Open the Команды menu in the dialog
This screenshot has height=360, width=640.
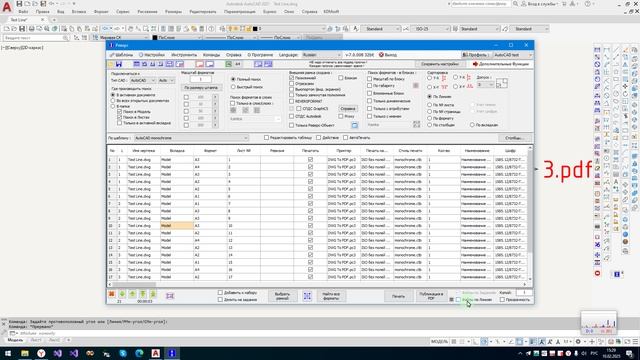point(211,55)
